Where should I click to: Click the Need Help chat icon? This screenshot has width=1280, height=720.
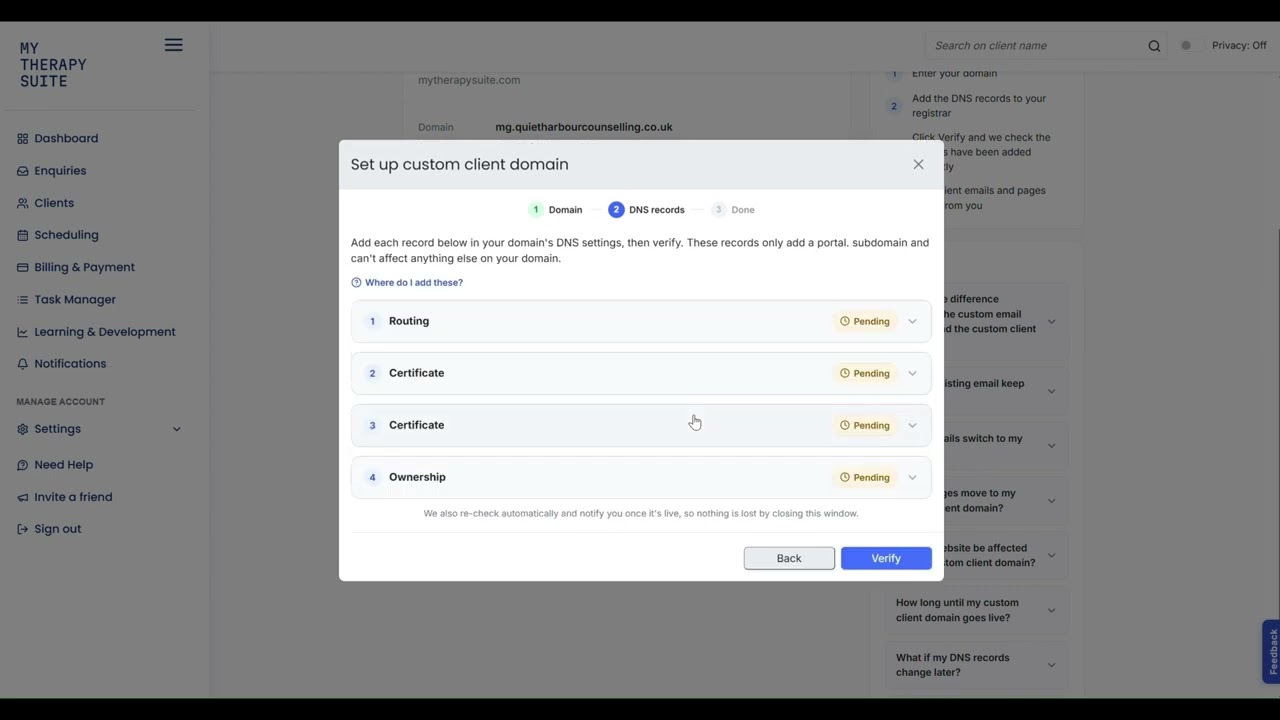(22, 465)
